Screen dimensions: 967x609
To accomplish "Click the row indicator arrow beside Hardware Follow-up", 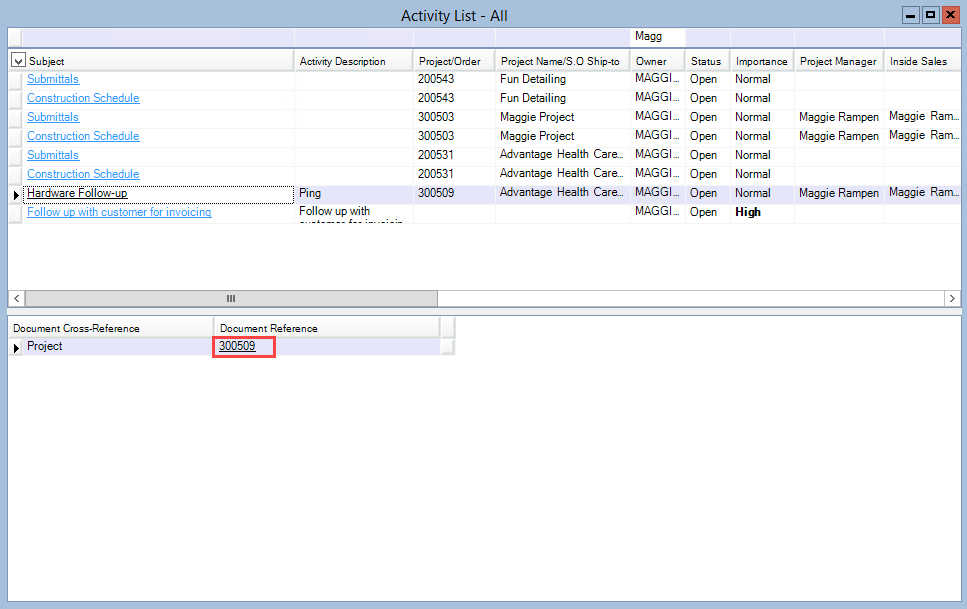I will [x=15, y=194].
